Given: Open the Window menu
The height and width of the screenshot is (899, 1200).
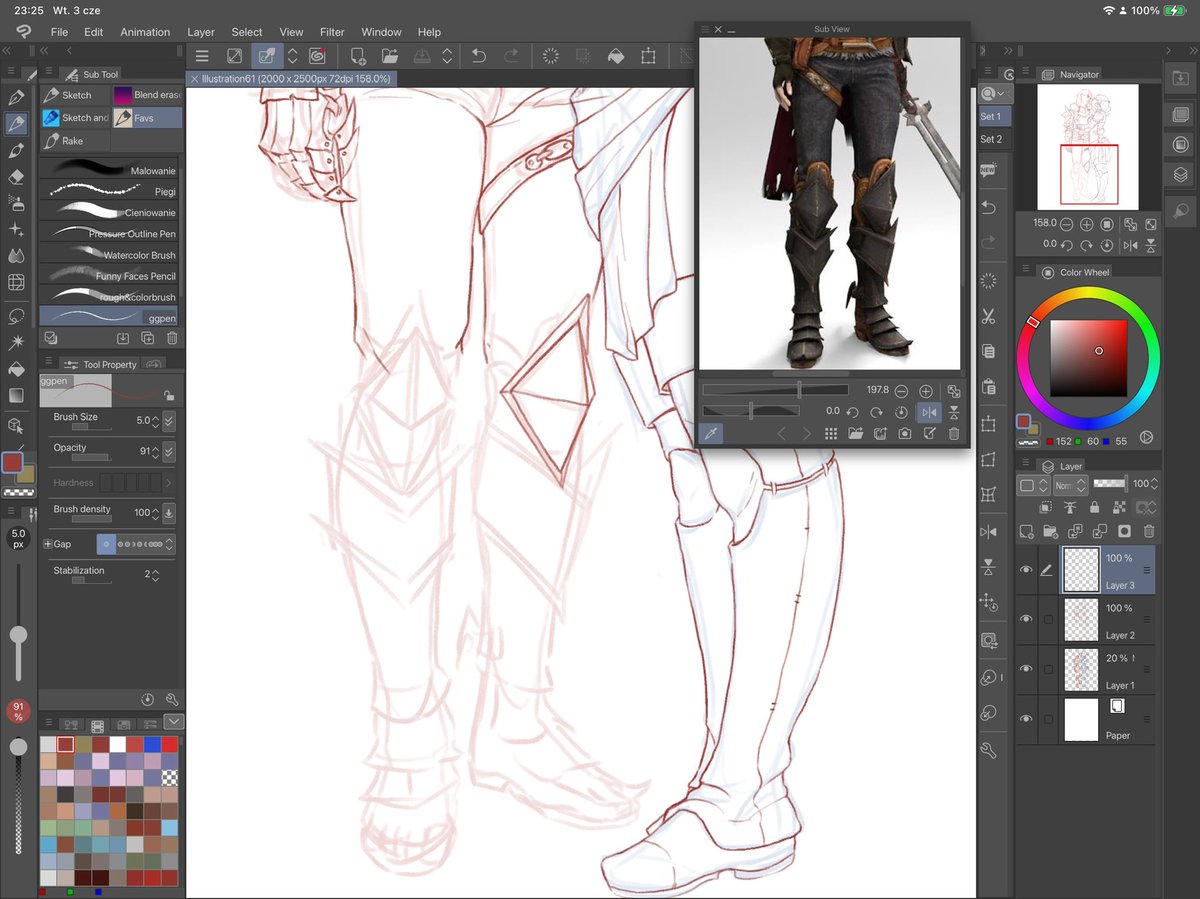Looking at the screenshot, I should [x=381, y=32].
